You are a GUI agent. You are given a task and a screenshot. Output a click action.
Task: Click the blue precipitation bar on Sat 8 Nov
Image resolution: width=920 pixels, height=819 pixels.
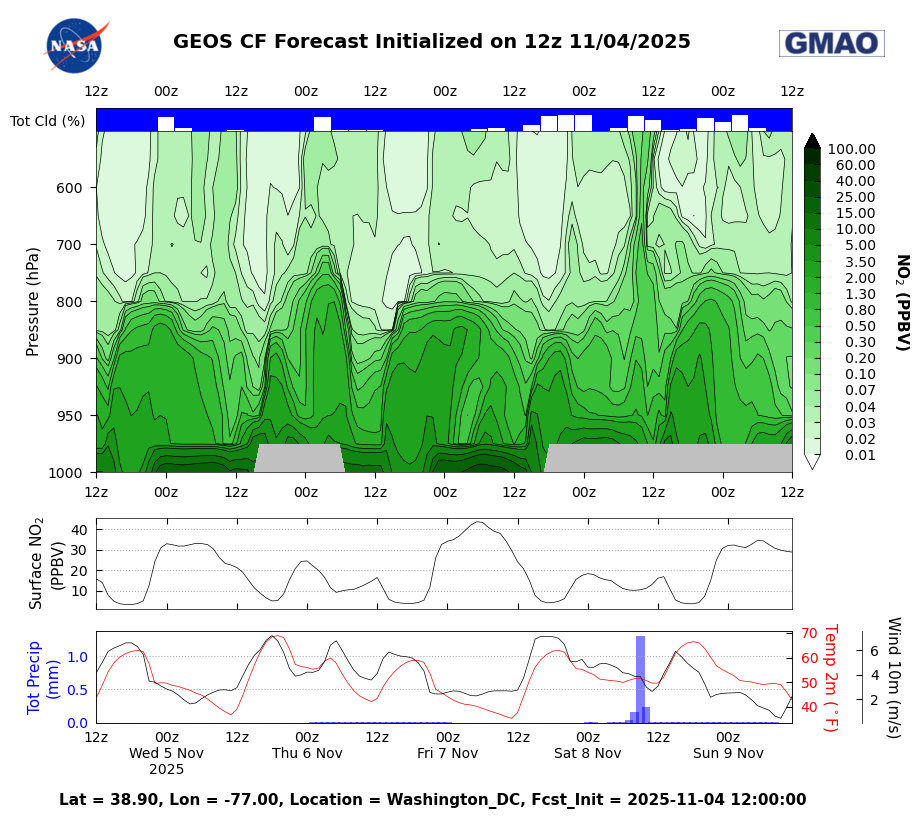(x=638, y=680)
